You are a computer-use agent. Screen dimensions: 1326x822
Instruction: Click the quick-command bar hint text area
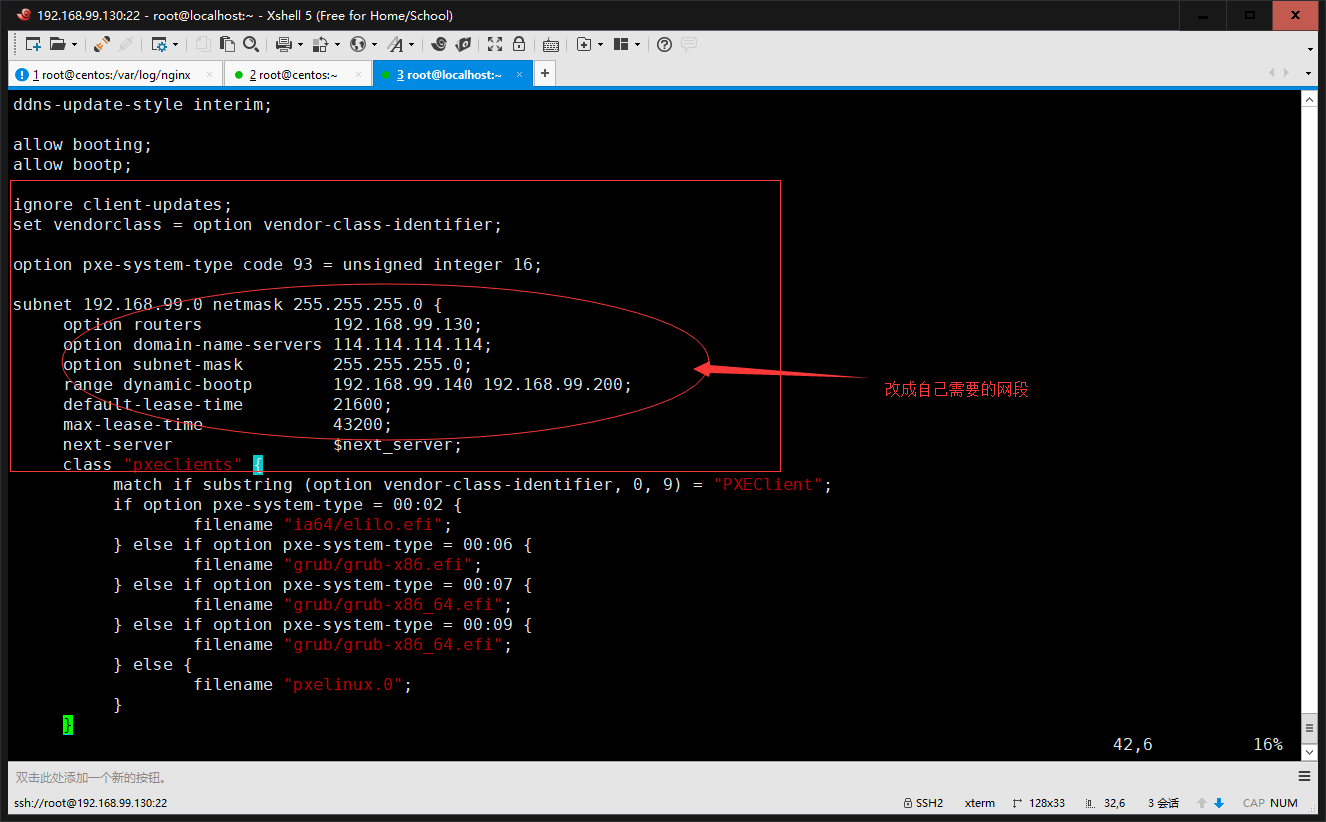pos(92,777)
